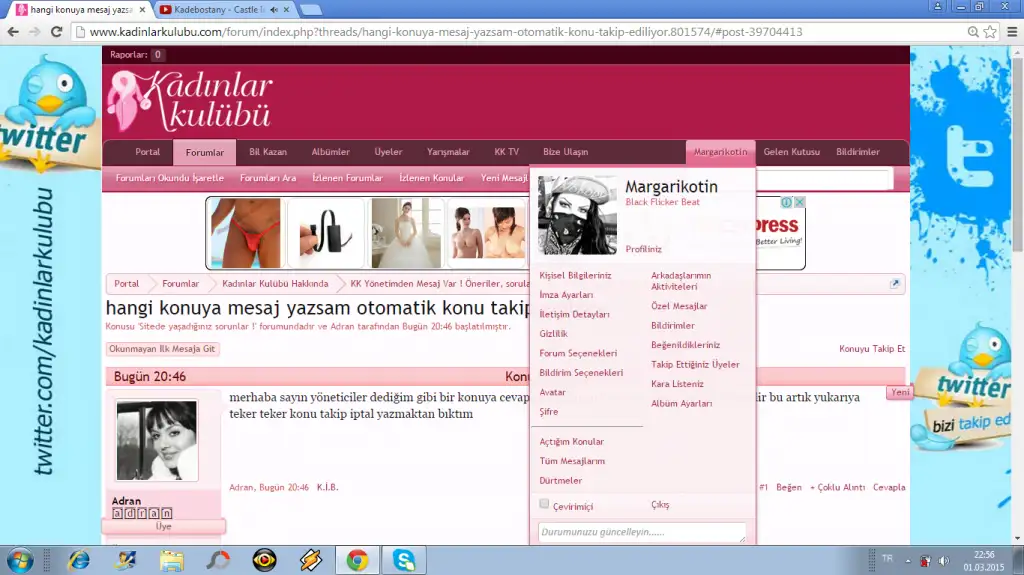Click the zoom magnifier icon in the address bar
The height and width of the screenshot is (575, 1024).
973,32
